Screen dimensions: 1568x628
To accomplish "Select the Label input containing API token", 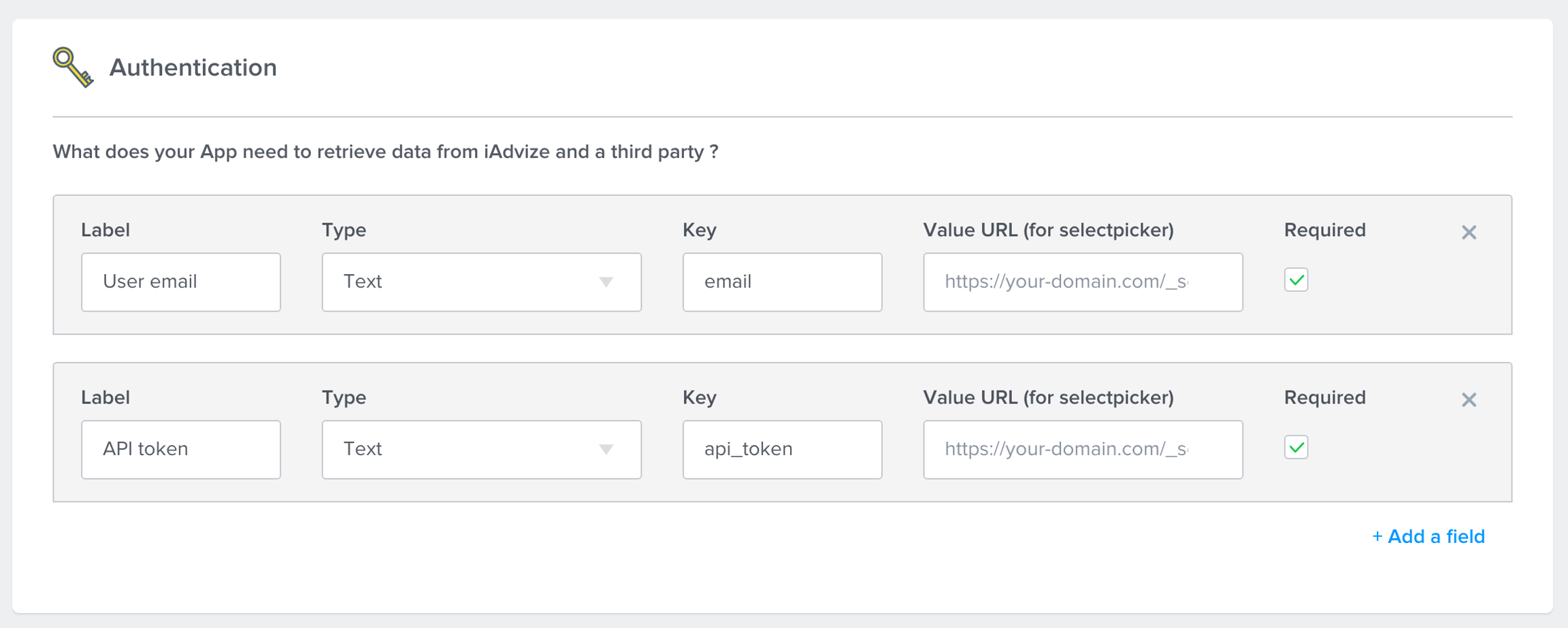I will pos(181,450).
